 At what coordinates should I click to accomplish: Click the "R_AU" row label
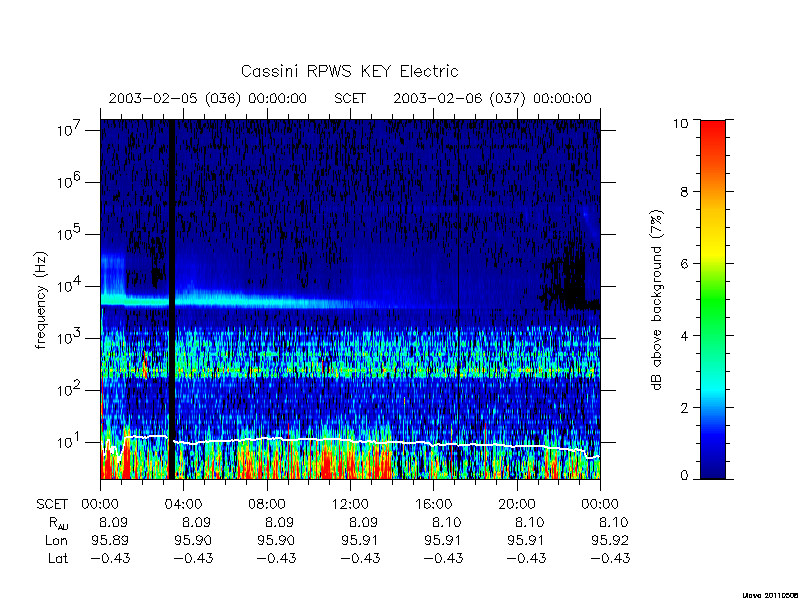coord(59,523)
